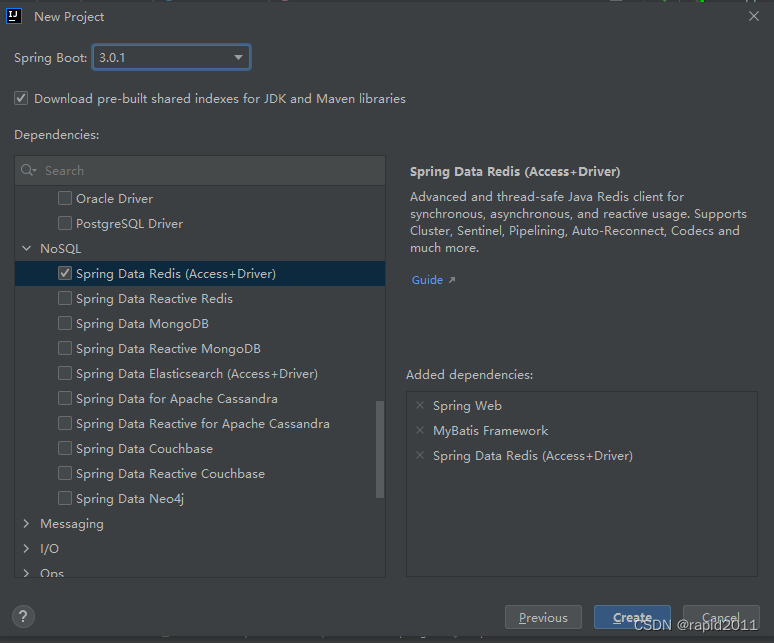Check Spring Data Reactive Couchbase
This screenshot has width=774, height=643.
65,473
